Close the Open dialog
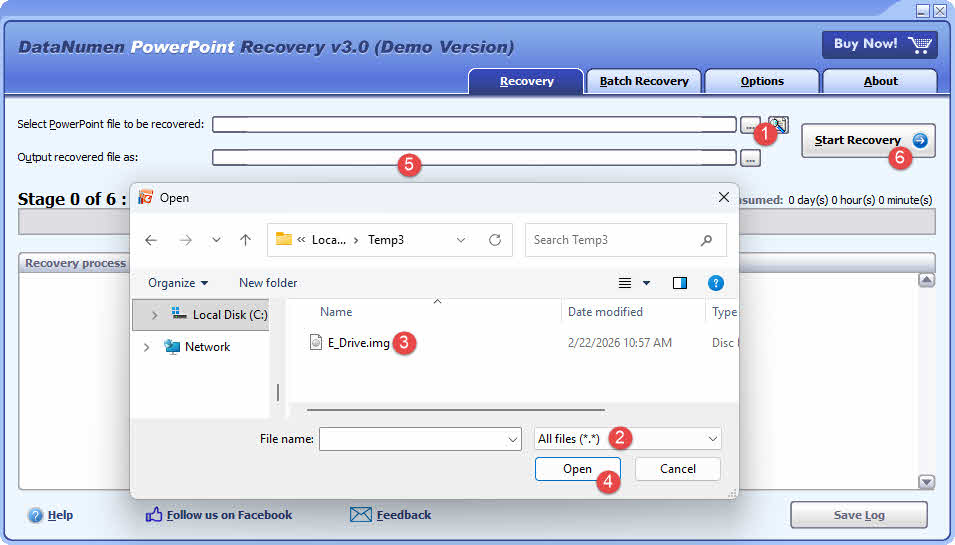This screenshot has width=955, height=545. pyautogui.click(x=724, y=197)
